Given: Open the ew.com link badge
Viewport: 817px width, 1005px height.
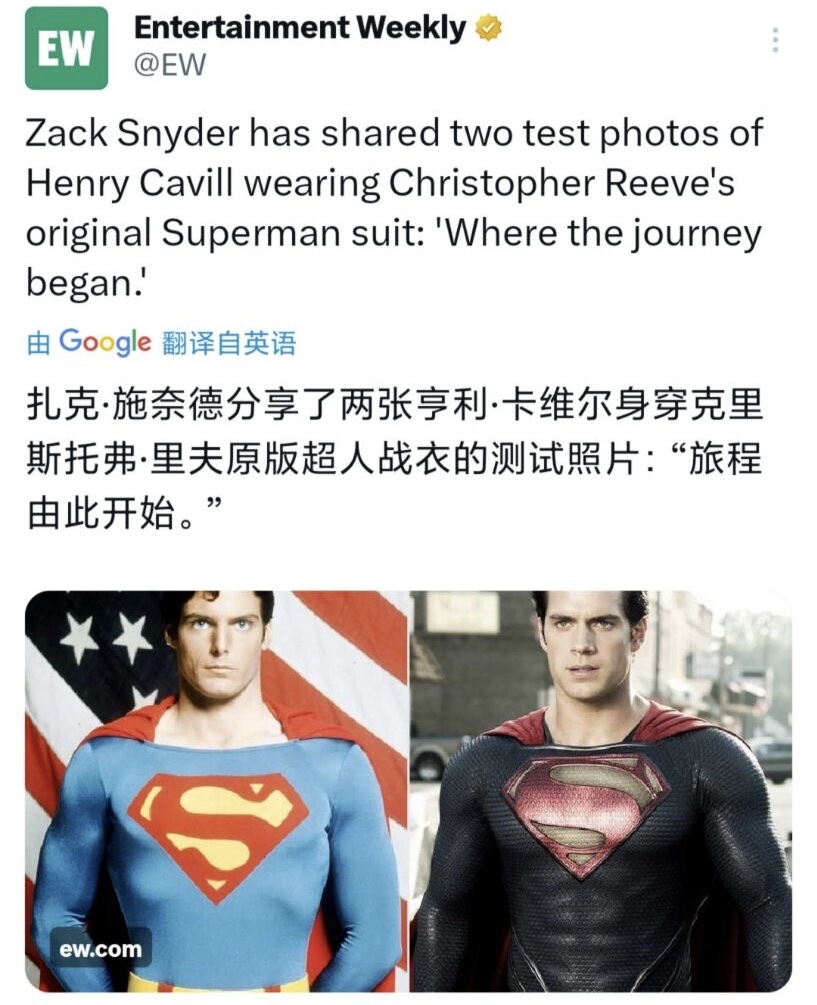Looking at the screenshot, I should coord(101,948).
